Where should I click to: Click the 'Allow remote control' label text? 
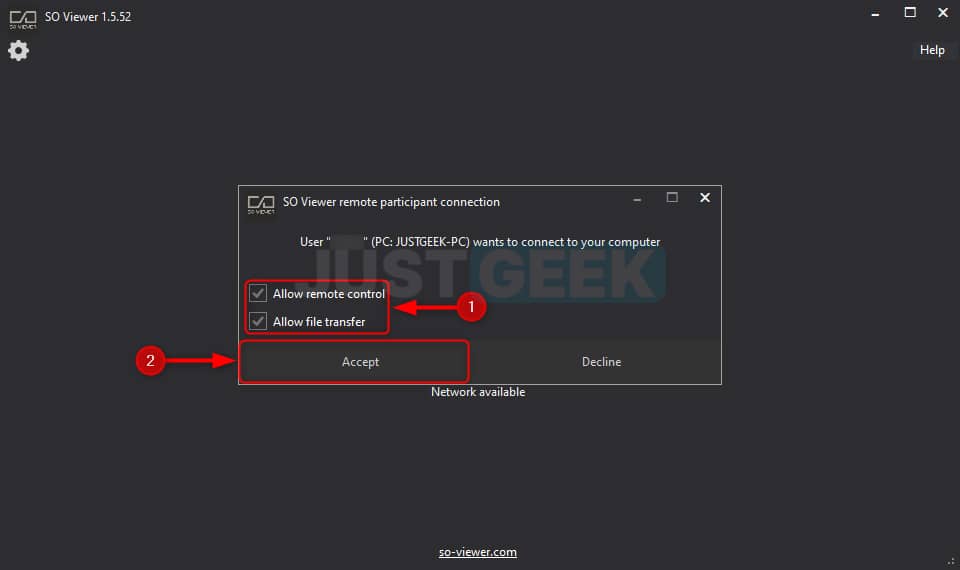point(329,294)
